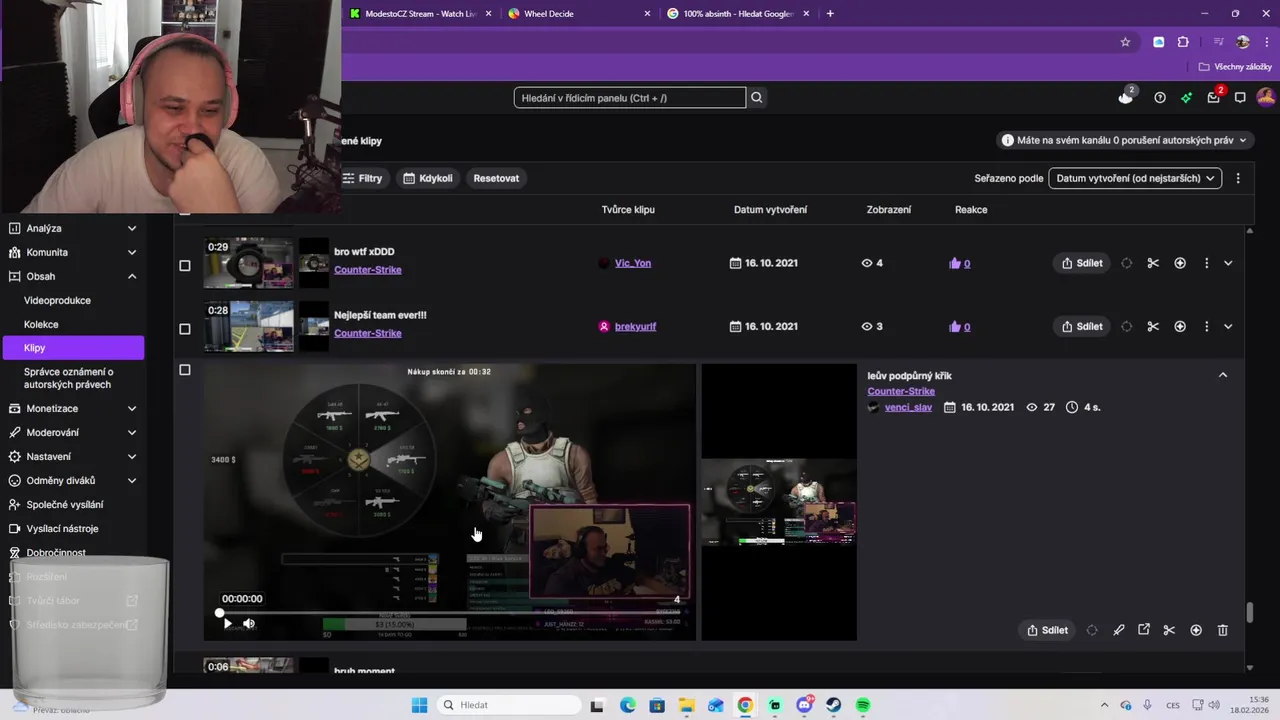Open Videoprodukce in the sidebar
This screenshot has height=720, width=1280.
pyautogui.click(x=57, y=300)
